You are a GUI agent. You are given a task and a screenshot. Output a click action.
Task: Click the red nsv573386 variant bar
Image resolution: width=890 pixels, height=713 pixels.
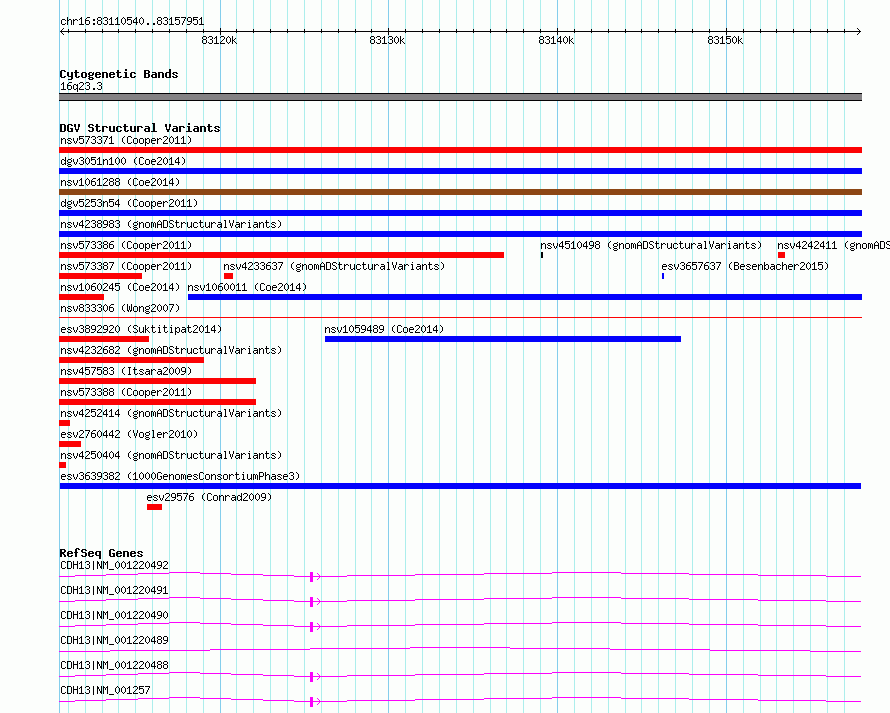click(282, 255)
